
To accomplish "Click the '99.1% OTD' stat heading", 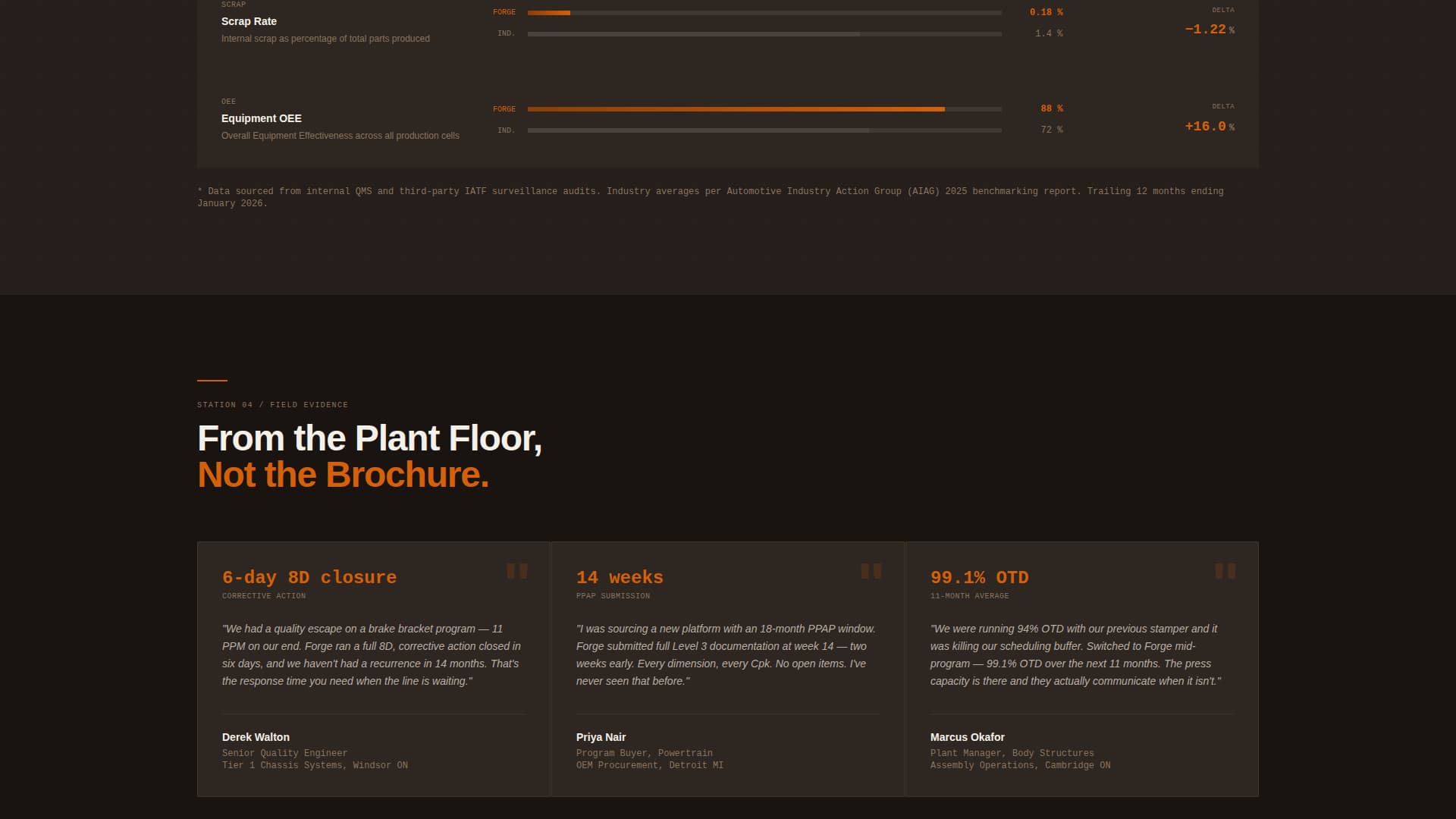I will [x=979, y=578].
